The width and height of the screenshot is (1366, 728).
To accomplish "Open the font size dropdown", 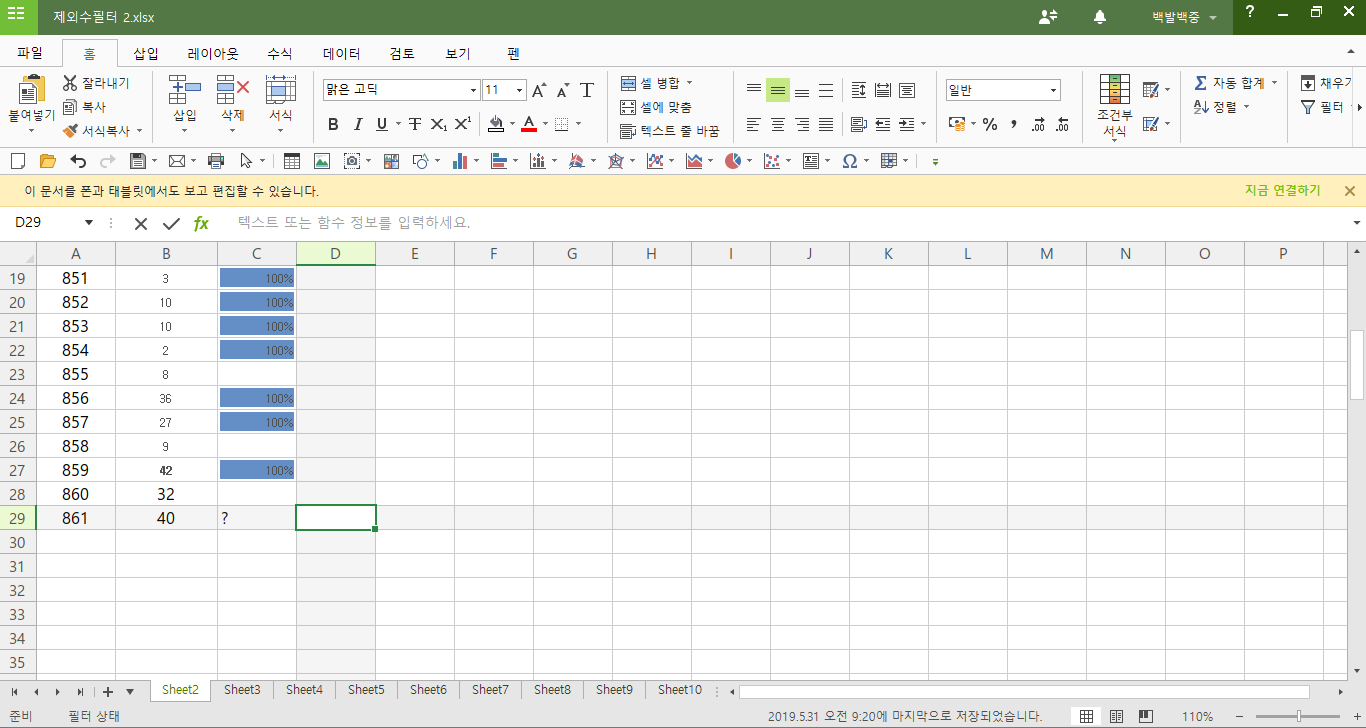I will coord(519,91).
